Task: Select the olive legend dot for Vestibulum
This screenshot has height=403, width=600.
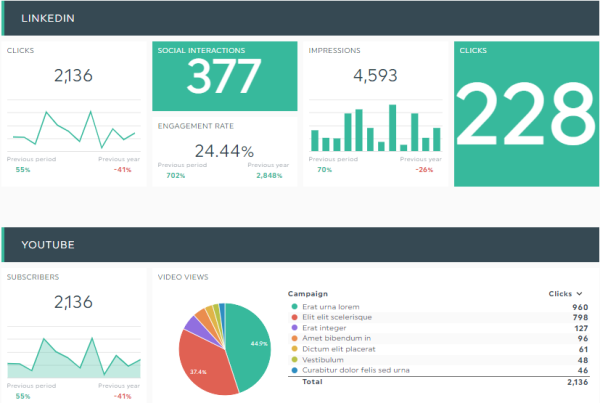Action: pyautogui.click(x=294, y=360)
